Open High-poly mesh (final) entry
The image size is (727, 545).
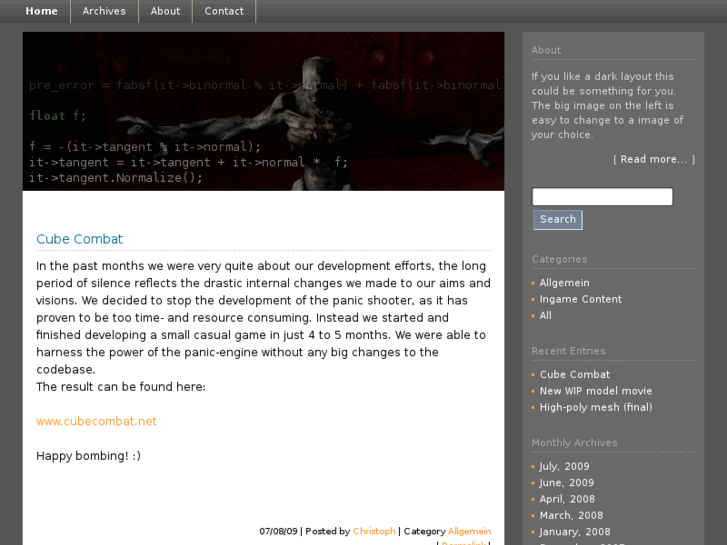point(596,407)
